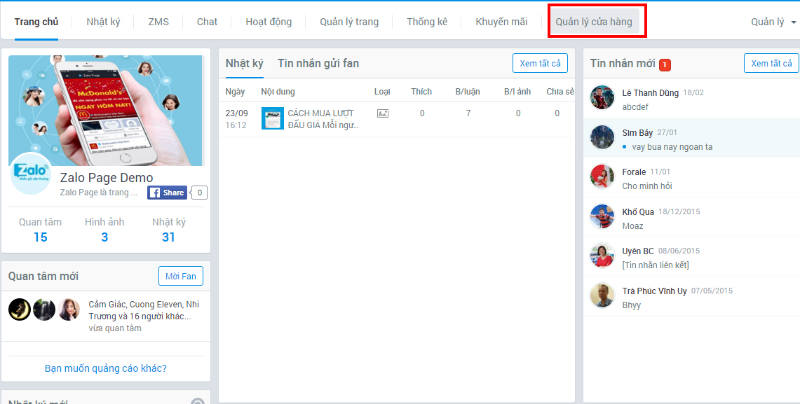The image size is (800, 404).
Task: Click the B/l ảnh column header
Action: (x=517, y=92)
